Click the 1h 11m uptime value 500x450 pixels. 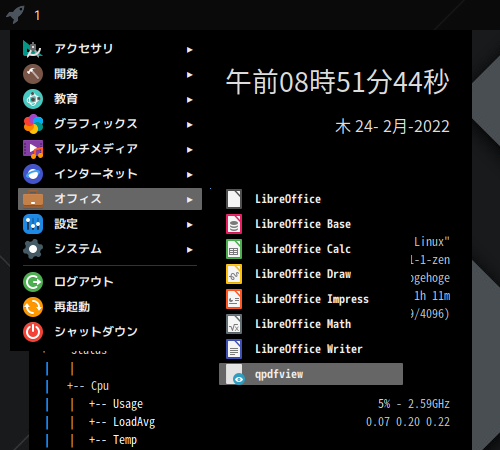click(x=432, y=296)
